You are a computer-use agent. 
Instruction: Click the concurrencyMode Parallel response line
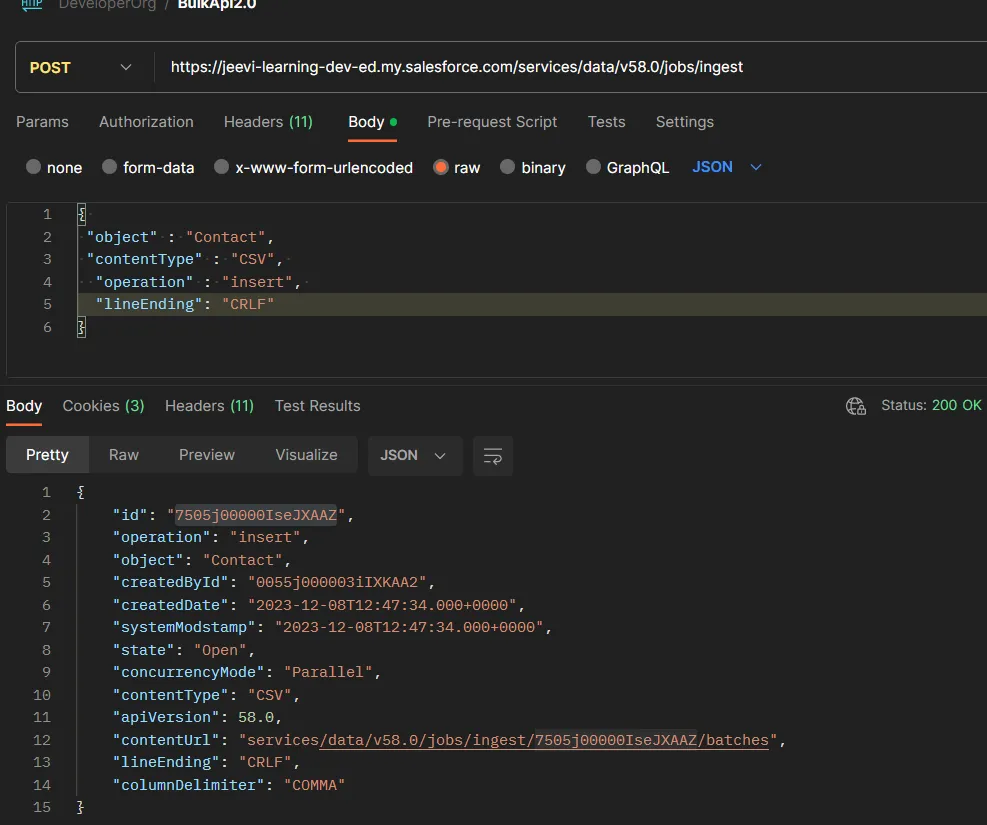click(247, 672)
